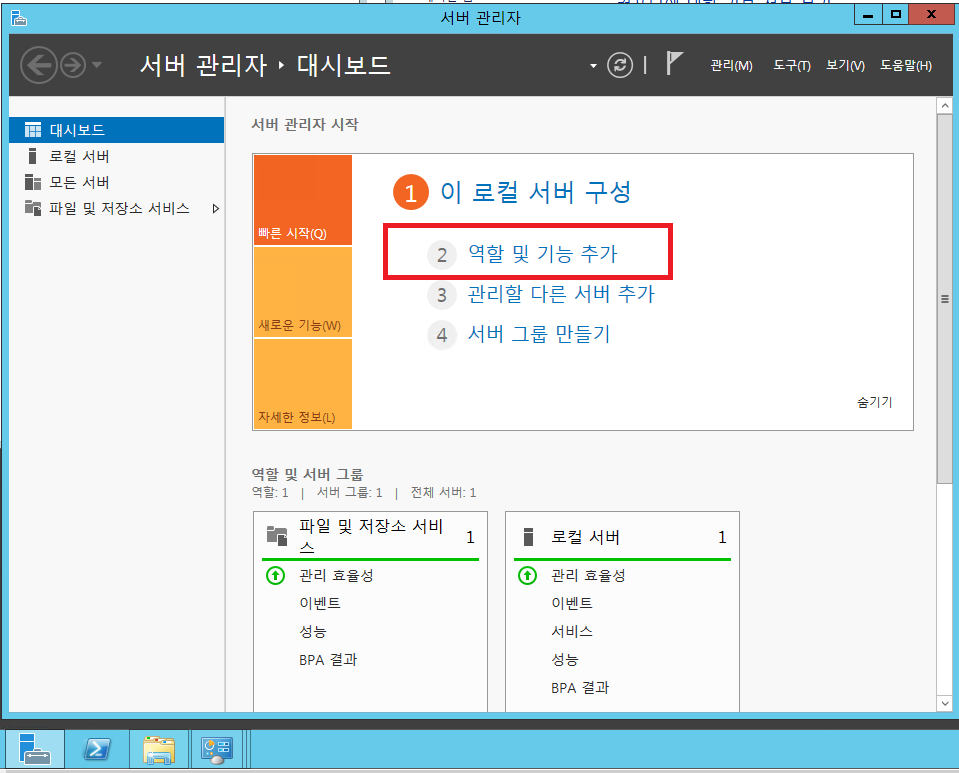This screenshot has width=959, height=773.
Task: Click the scrollbar down arrow
Action: [944, 703]
